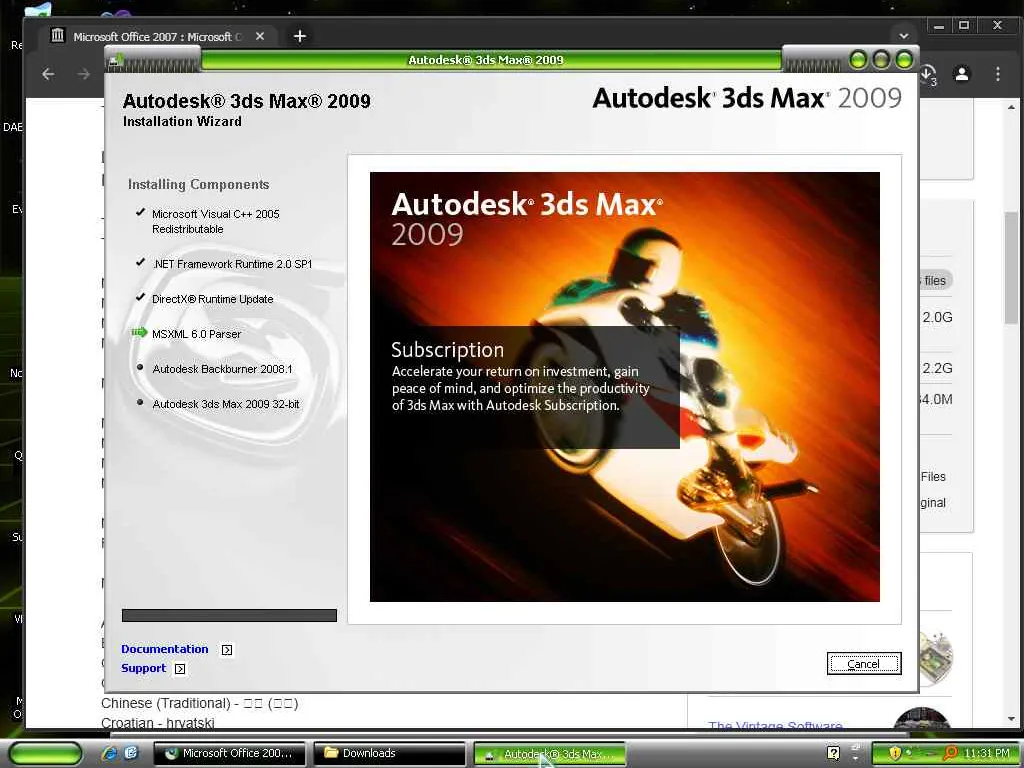
Task: Click the installation progress bar
Action: (x=229, y=615)
